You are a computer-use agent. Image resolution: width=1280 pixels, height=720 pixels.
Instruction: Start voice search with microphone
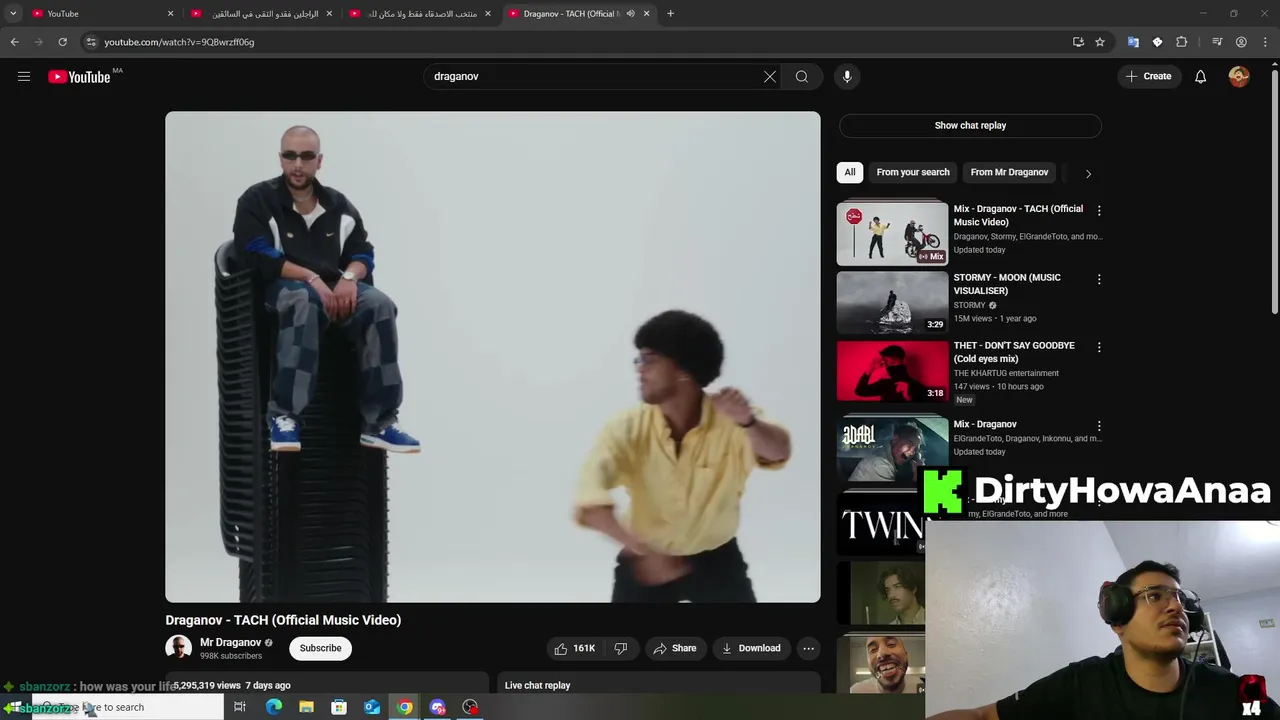pyautogui.click(x=847, y=76)
